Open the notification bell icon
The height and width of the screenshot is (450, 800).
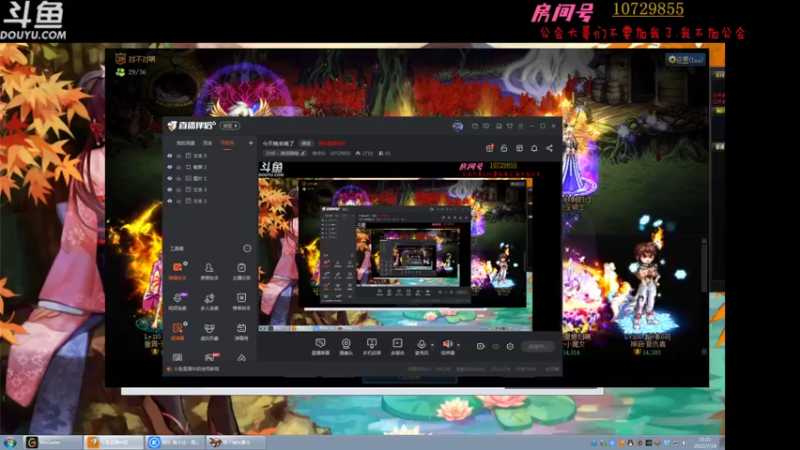pos(534,148)
